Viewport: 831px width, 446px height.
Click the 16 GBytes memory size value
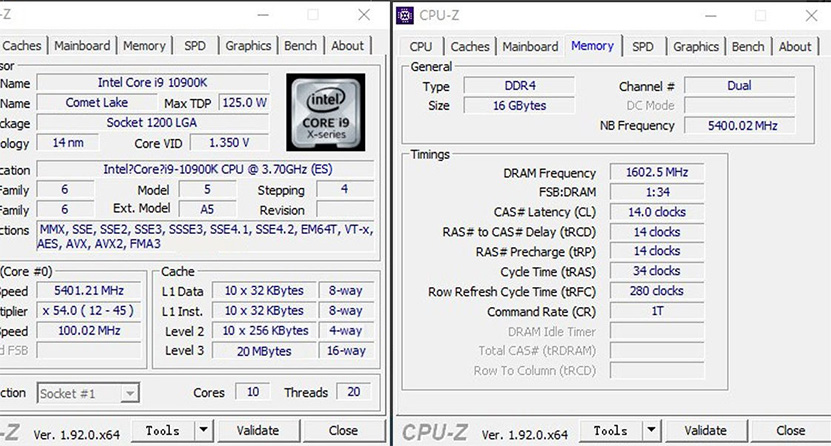[x=519, y=105]
